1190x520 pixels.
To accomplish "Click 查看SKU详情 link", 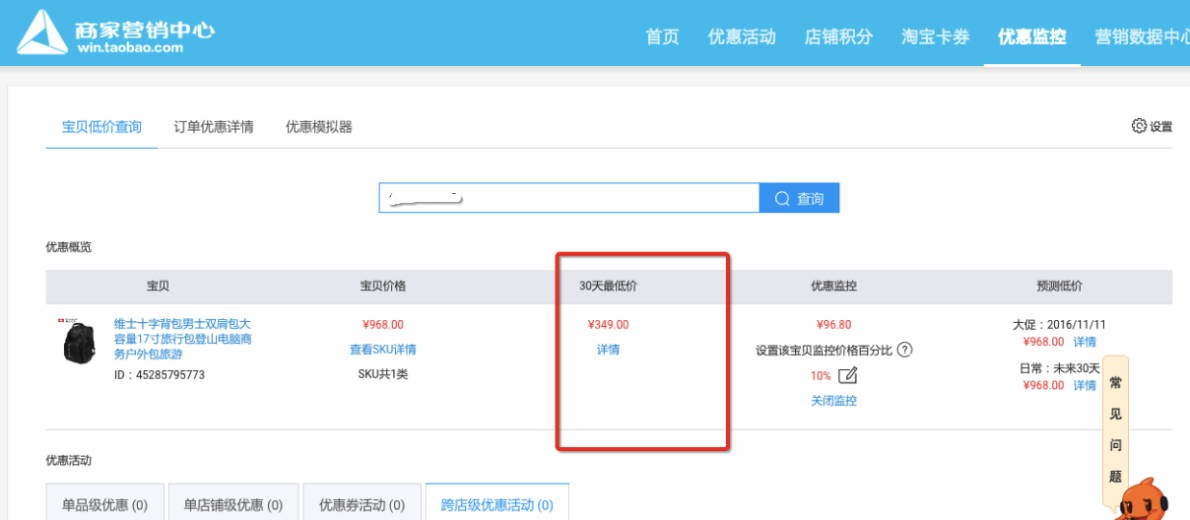I will [382, 350].
